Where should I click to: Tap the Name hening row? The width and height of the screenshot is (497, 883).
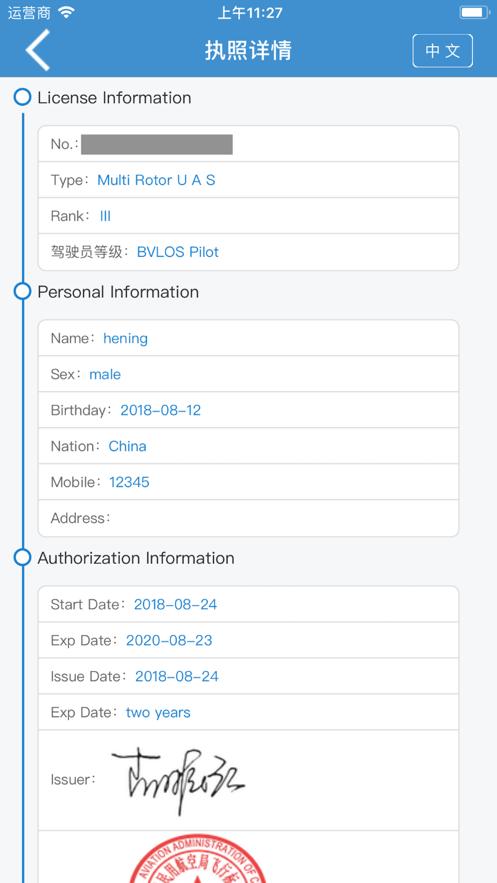[248, 338]
